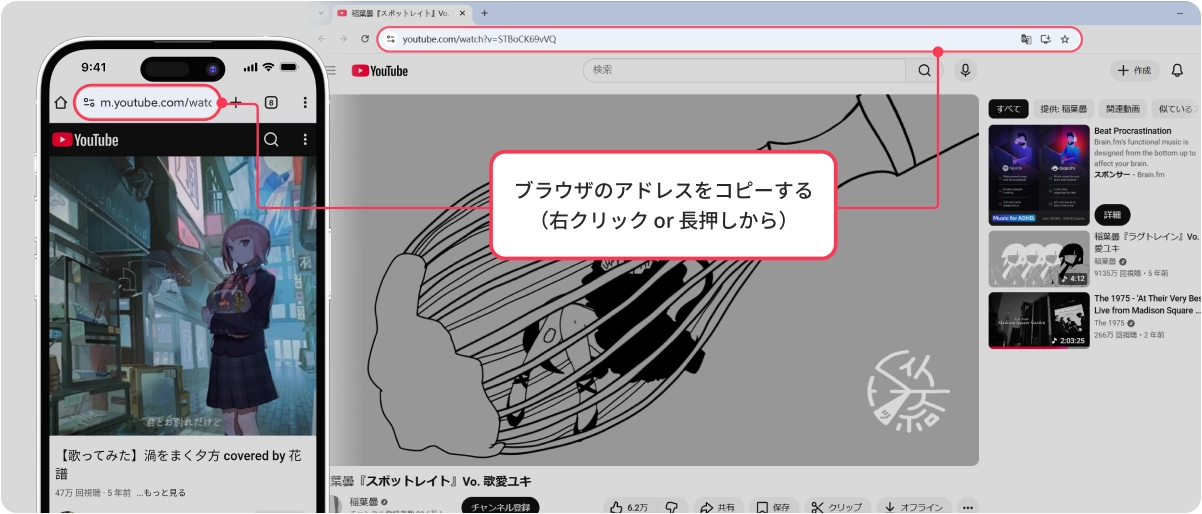Open the YouTube hamburger guide menu
This screenshot has height=514, width=1202.
tap(331, 70)
